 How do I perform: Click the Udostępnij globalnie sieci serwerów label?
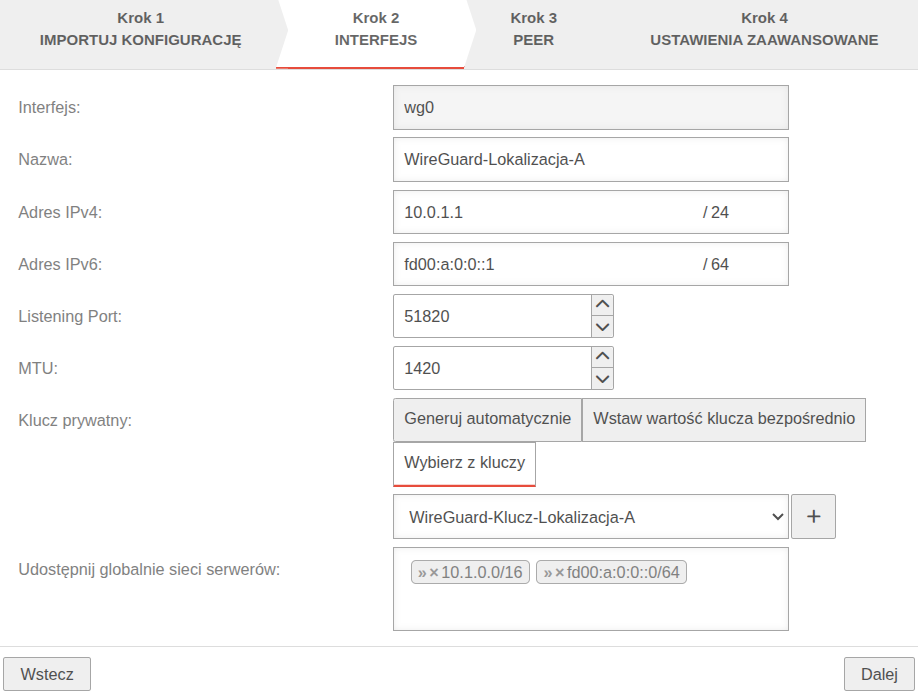tap(149, 570)
